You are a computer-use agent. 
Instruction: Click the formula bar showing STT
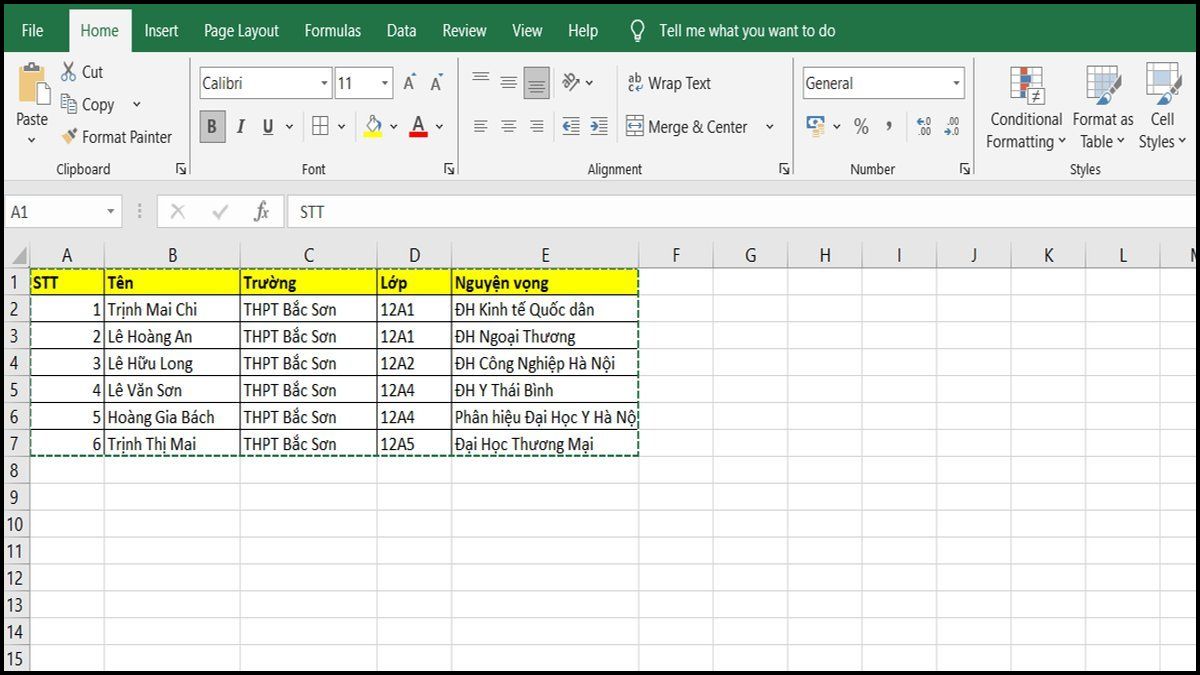pyautogui.click(x=740, y=212)
